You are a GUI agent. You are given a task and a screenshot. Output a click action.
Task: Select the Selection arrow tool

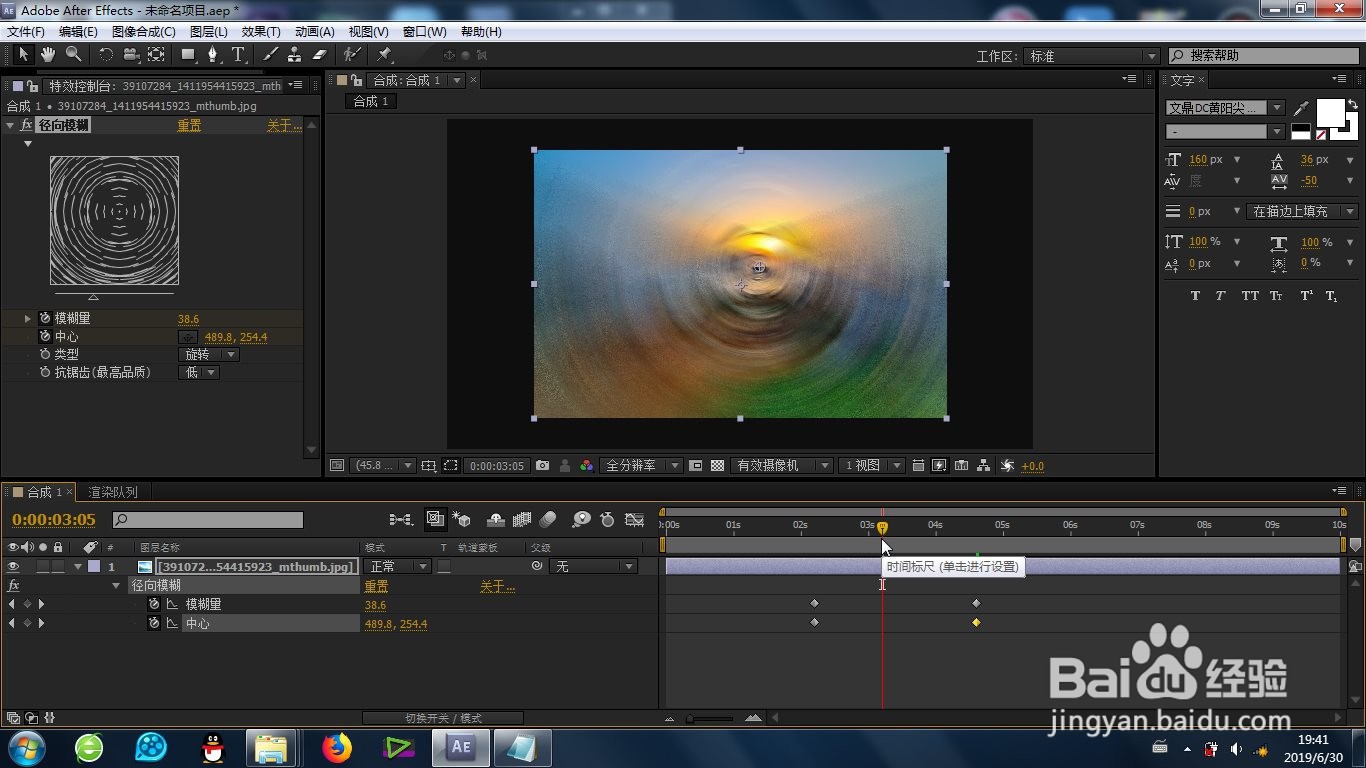point(24,54)
